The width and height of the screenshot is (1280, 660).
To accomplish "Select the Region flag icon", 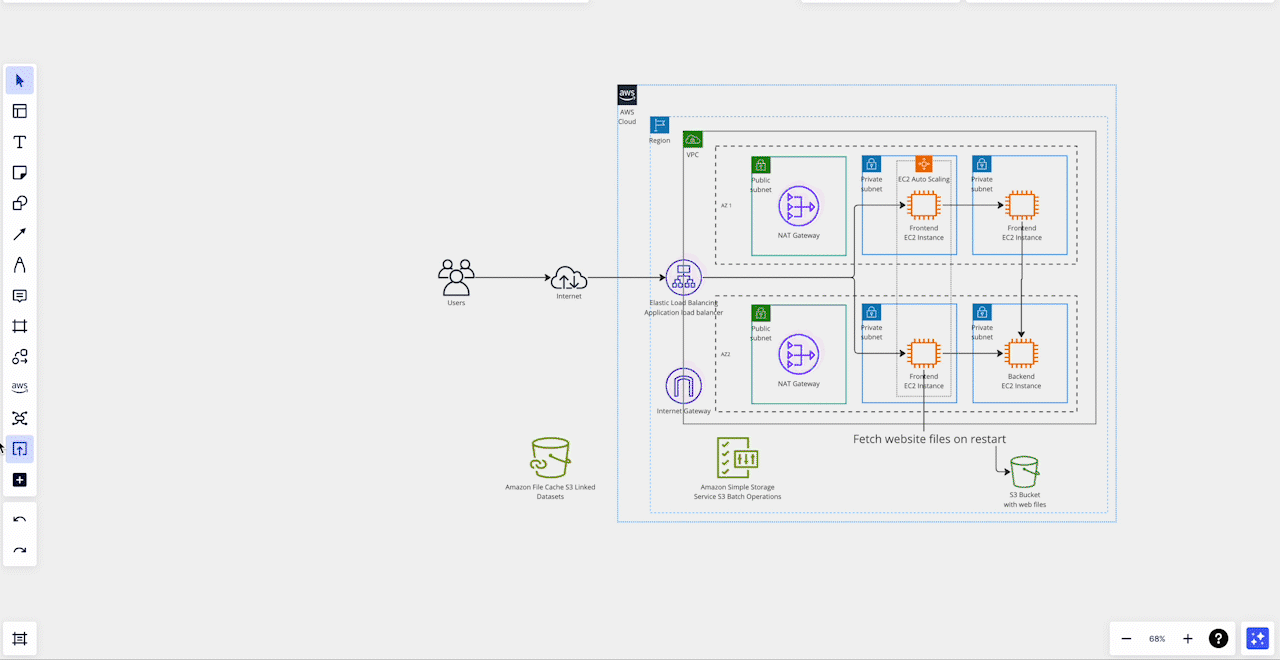I will pyautogui.click(x=659, y=125).
